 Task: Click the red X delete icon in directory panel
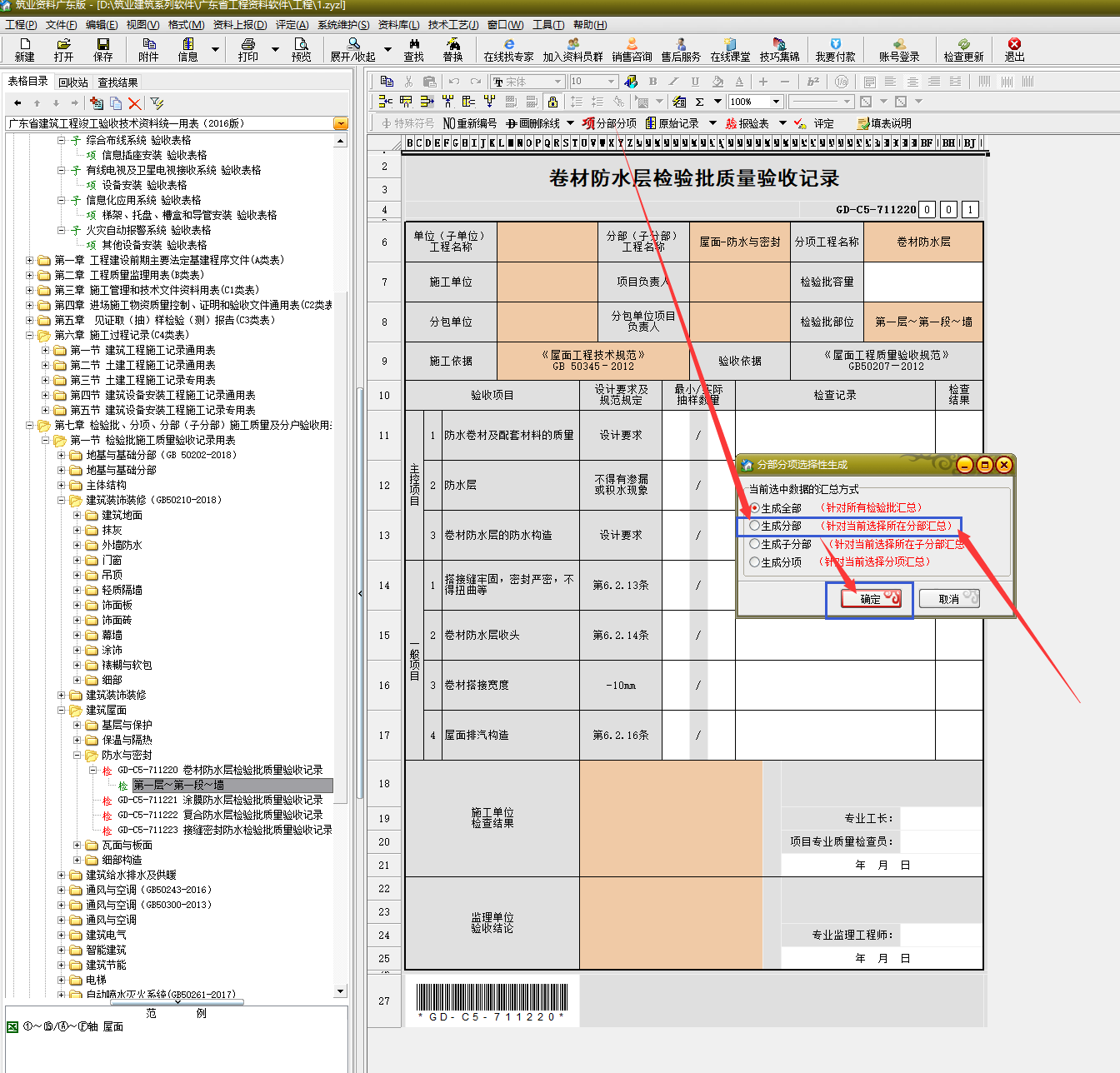point(135,103)
